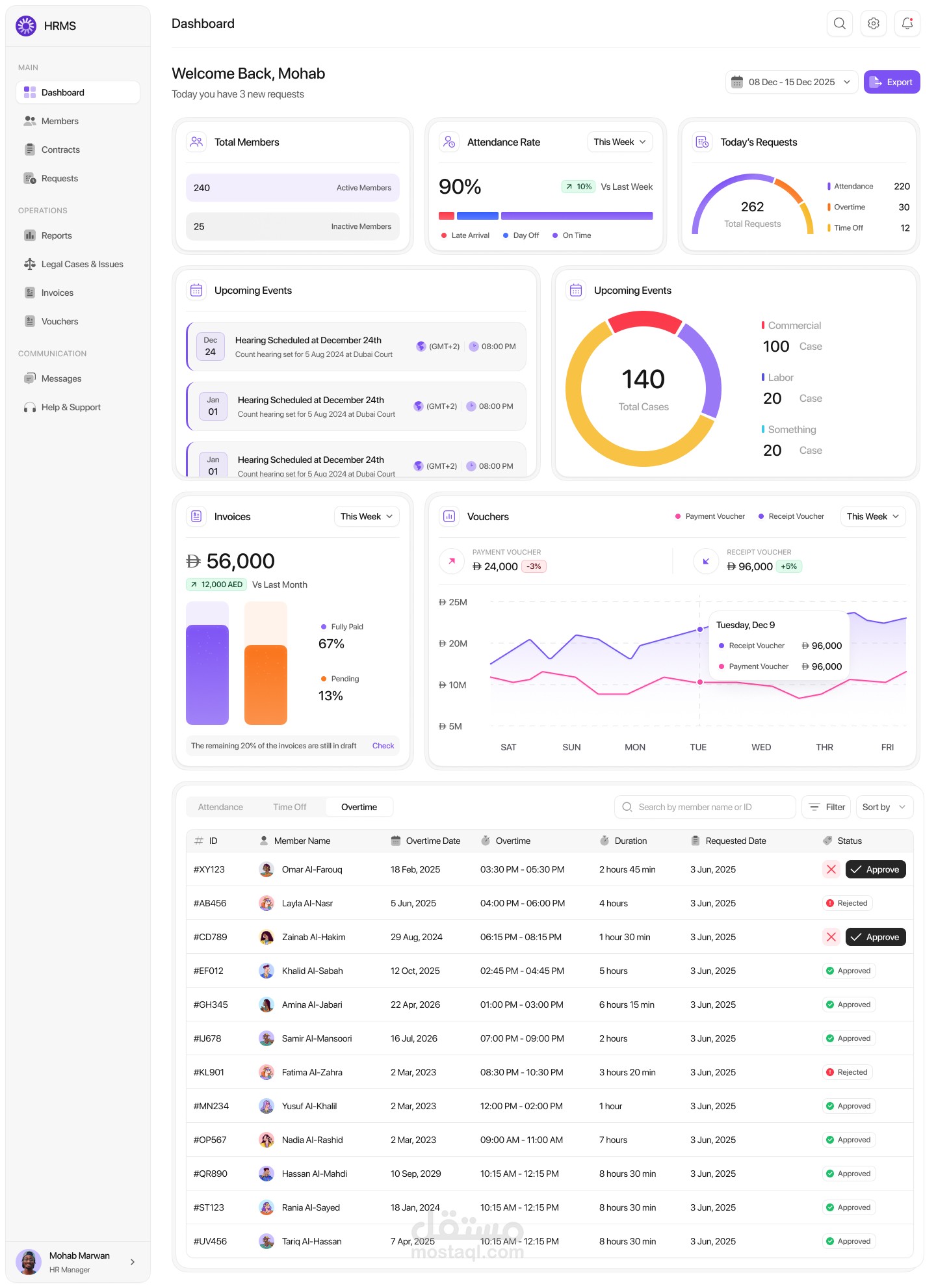Open Invoices This Week dropdown

point(367,516)
